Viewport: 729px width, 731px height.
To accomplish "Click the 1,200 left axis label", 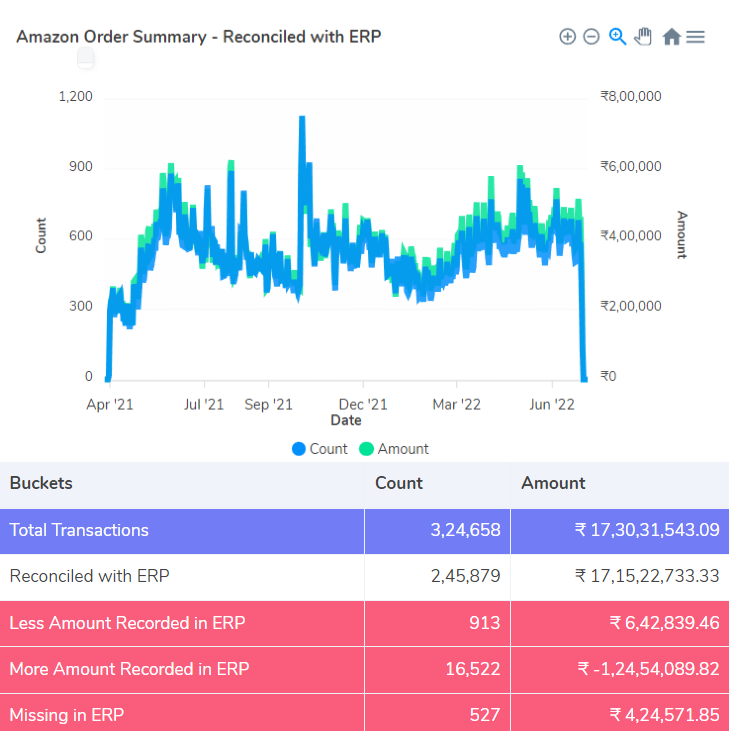I will point(76,97).
